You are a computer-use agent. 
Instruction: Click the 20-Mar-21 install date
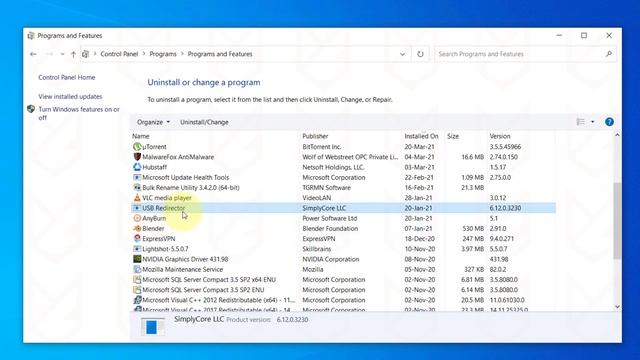[419, 147]
